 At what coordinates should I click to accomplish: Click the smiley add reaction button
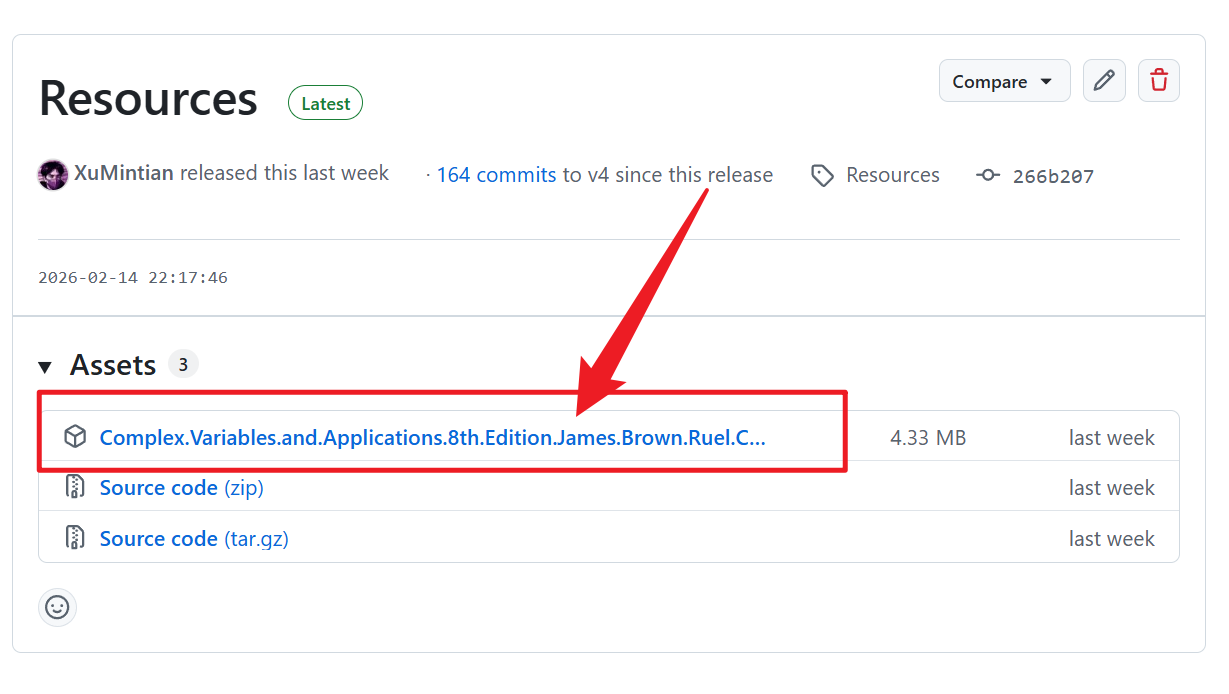pyautogui.click(x=57, y=607)
